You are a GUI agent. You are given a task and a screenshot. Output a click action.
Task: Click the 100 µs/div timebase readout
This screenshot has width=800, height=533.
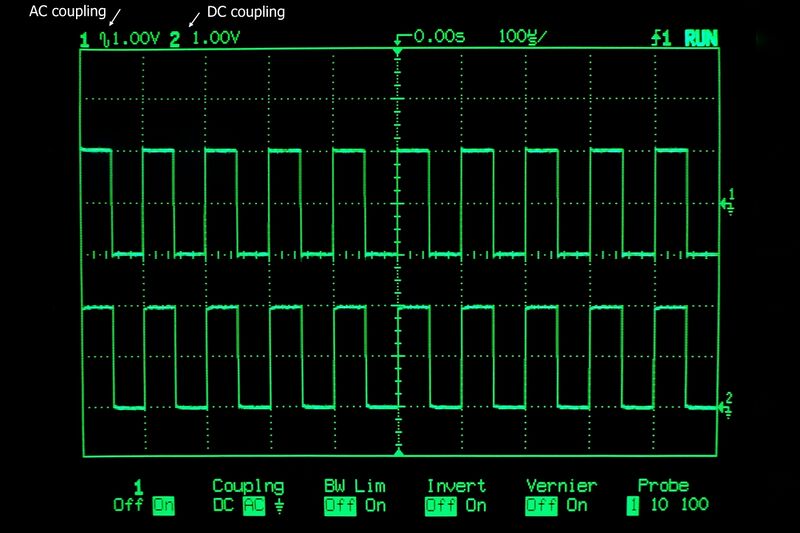(524, 38)
